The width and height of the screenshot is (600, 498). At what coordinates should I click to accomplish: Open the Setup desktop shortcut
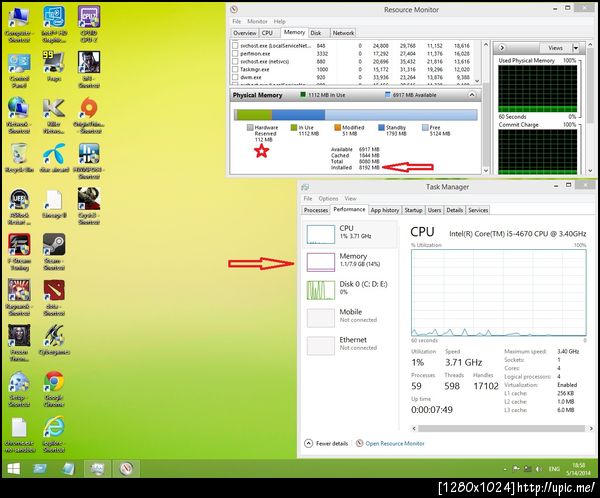click(19, 389)
